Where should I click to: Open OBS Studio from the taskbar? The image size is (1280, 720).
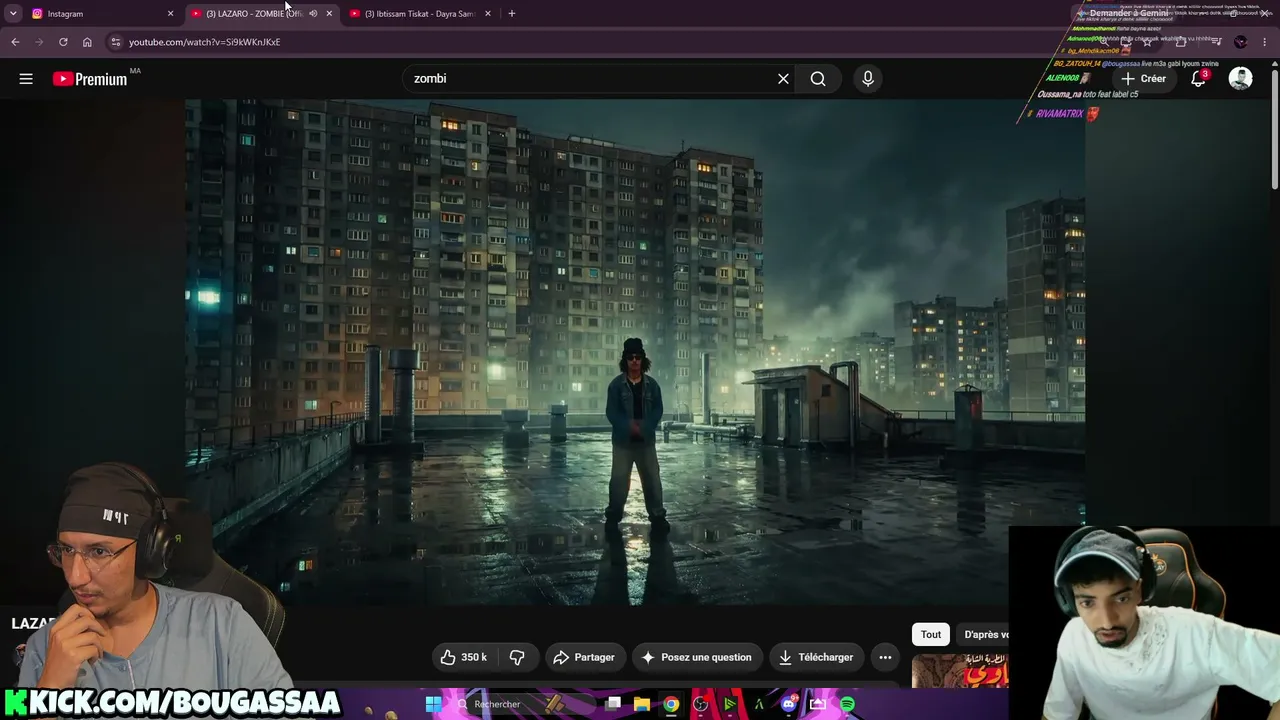click(701, 704)
